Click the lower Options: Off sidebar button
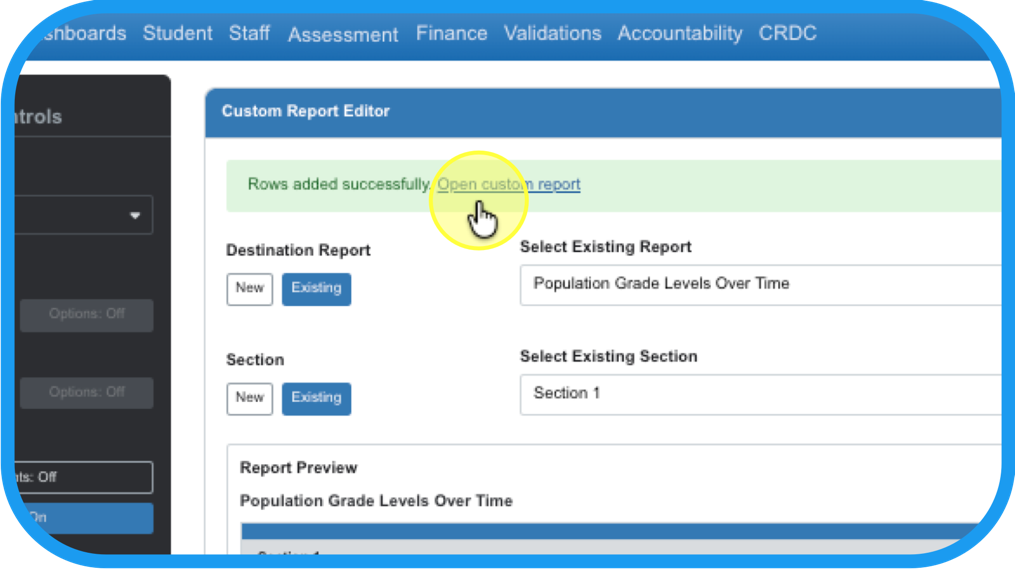Screen dimensions: 1015x569 click(x=87, y=392)
